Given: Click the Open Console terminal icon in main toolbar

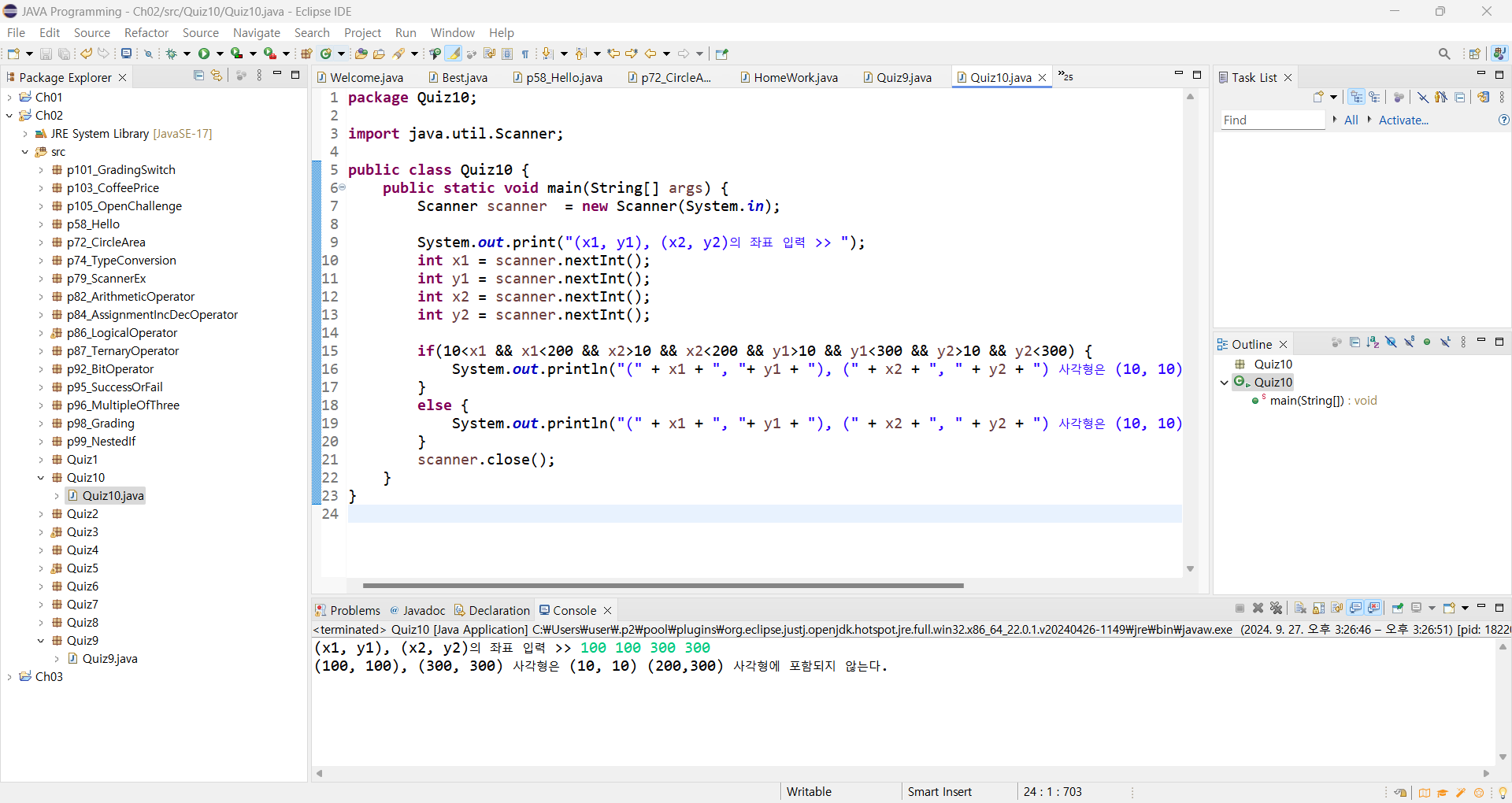Looking at the screenshot, I should (x=126, y=54).
